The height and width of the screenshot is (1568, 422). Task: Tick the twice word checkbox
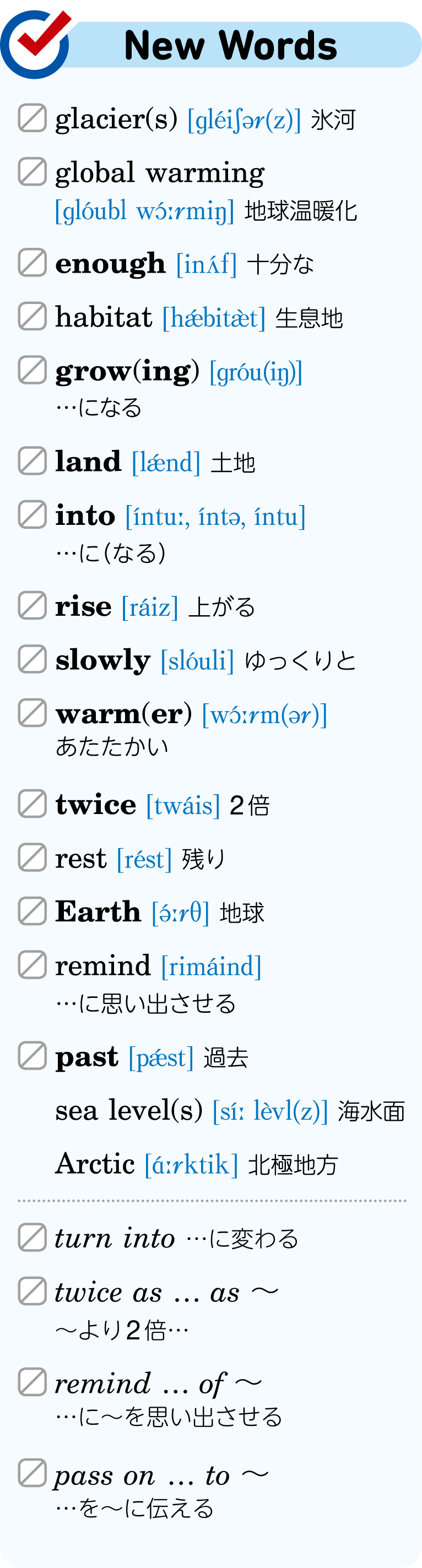pyautogui.click(x=33, y=804)
